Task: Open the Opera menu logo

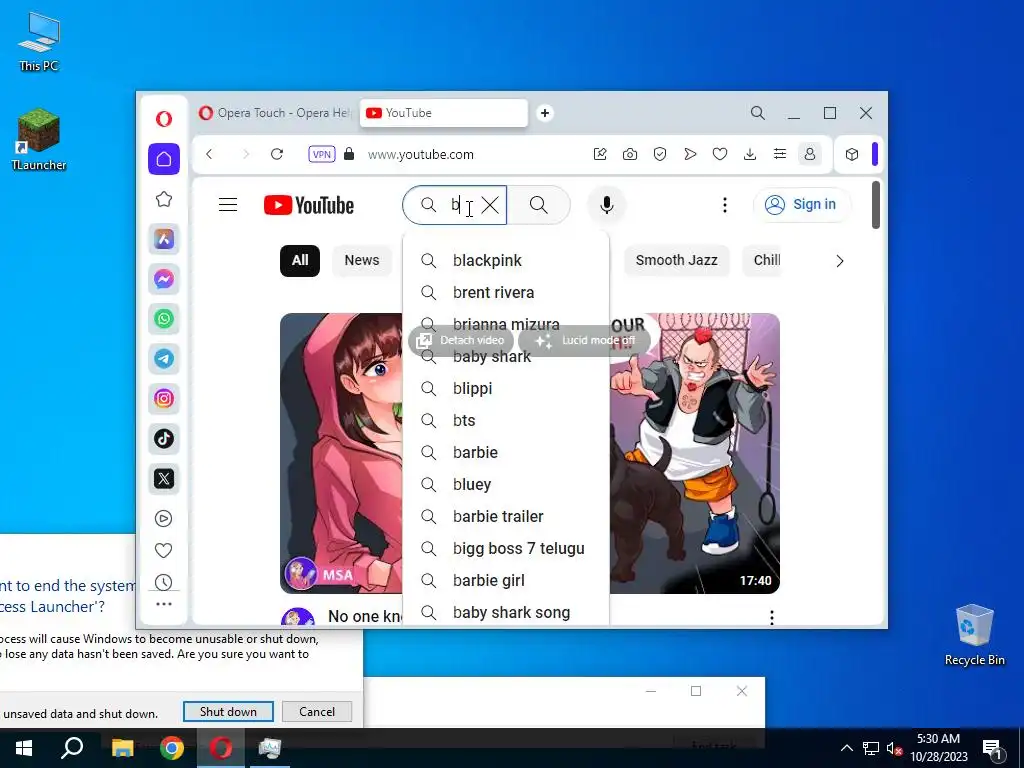Action: click(x=164, y=118)
